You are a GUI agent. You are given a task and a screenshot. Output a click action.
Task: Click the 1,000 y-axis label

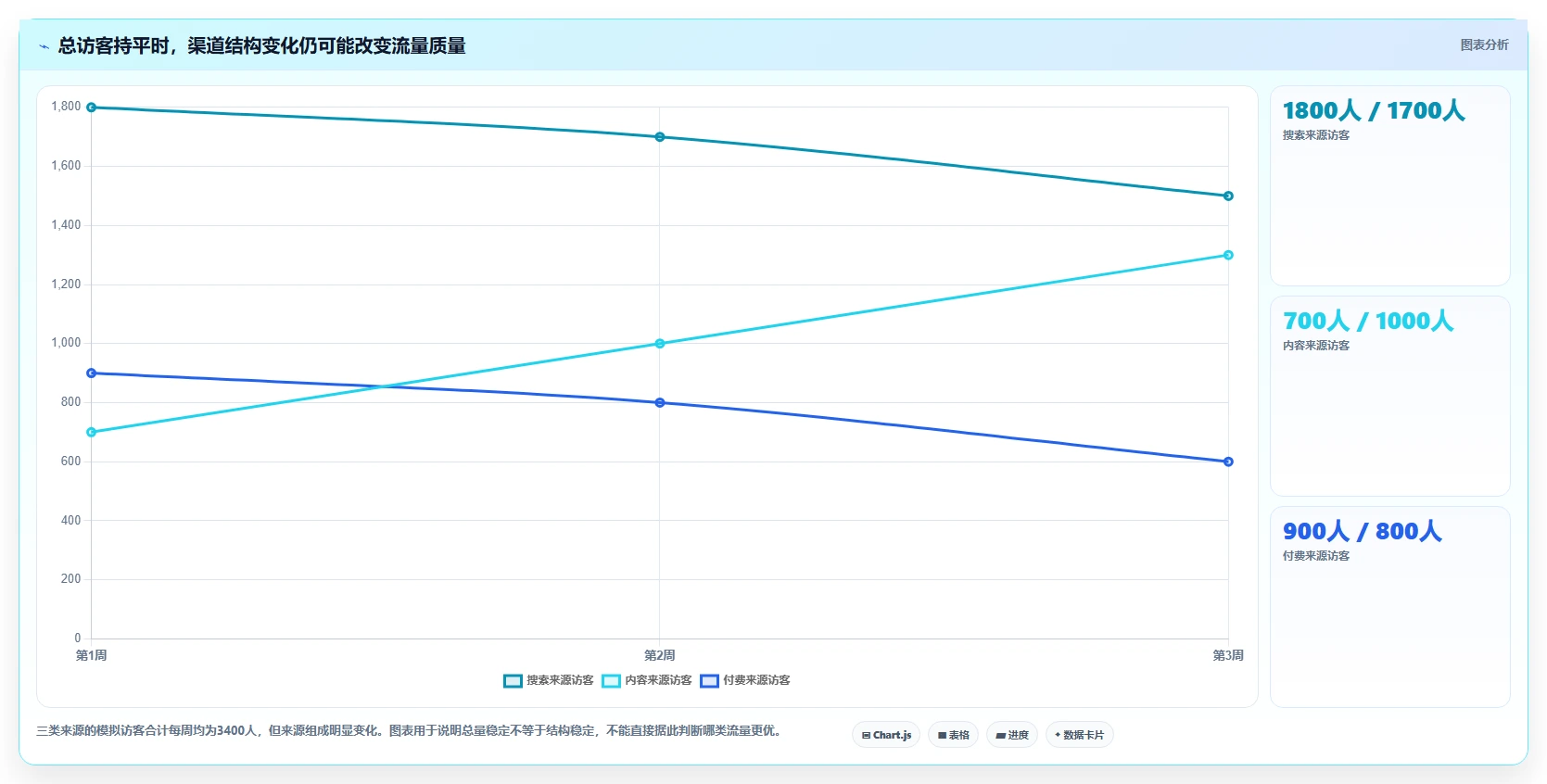(x=66, y=343)
